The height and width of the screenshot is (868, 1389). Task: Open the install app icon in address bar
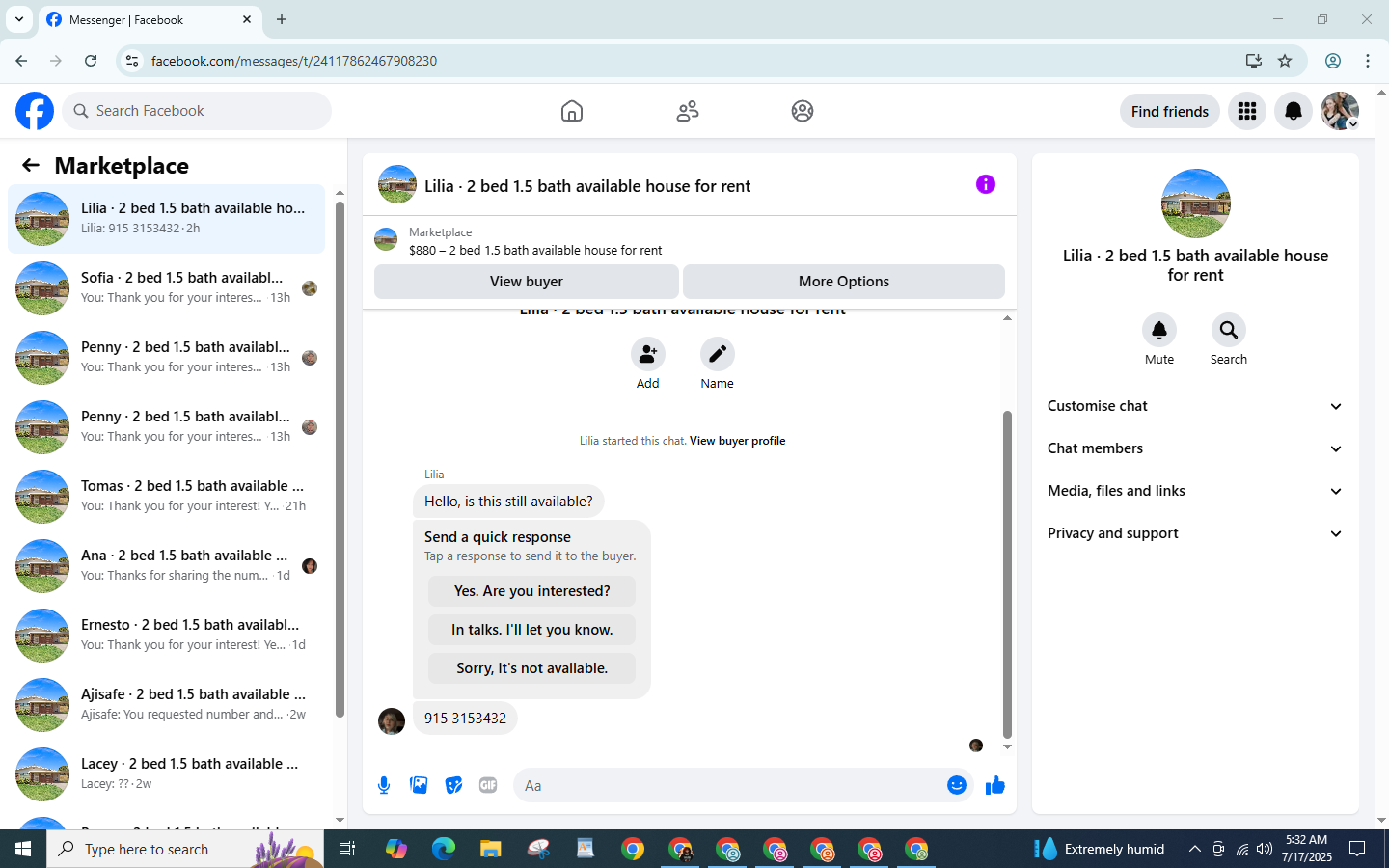(1254, 61)
